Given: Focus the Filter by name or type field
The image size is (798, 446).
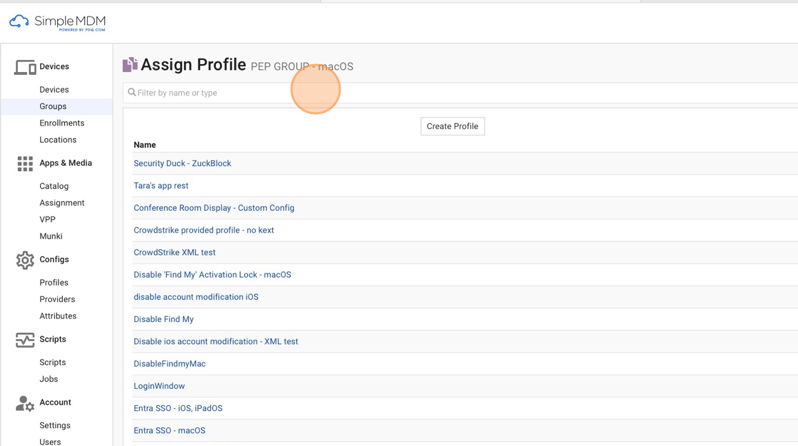Looking at the screenshot, I should point(460,93).
